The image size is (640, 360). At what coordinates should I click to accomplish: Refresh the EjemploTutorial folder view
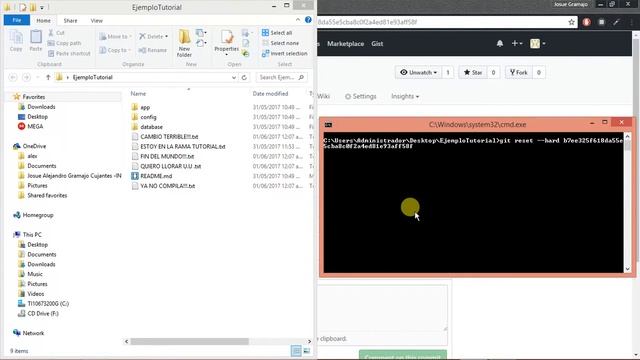pyautogui.click(x=244, y=77)
